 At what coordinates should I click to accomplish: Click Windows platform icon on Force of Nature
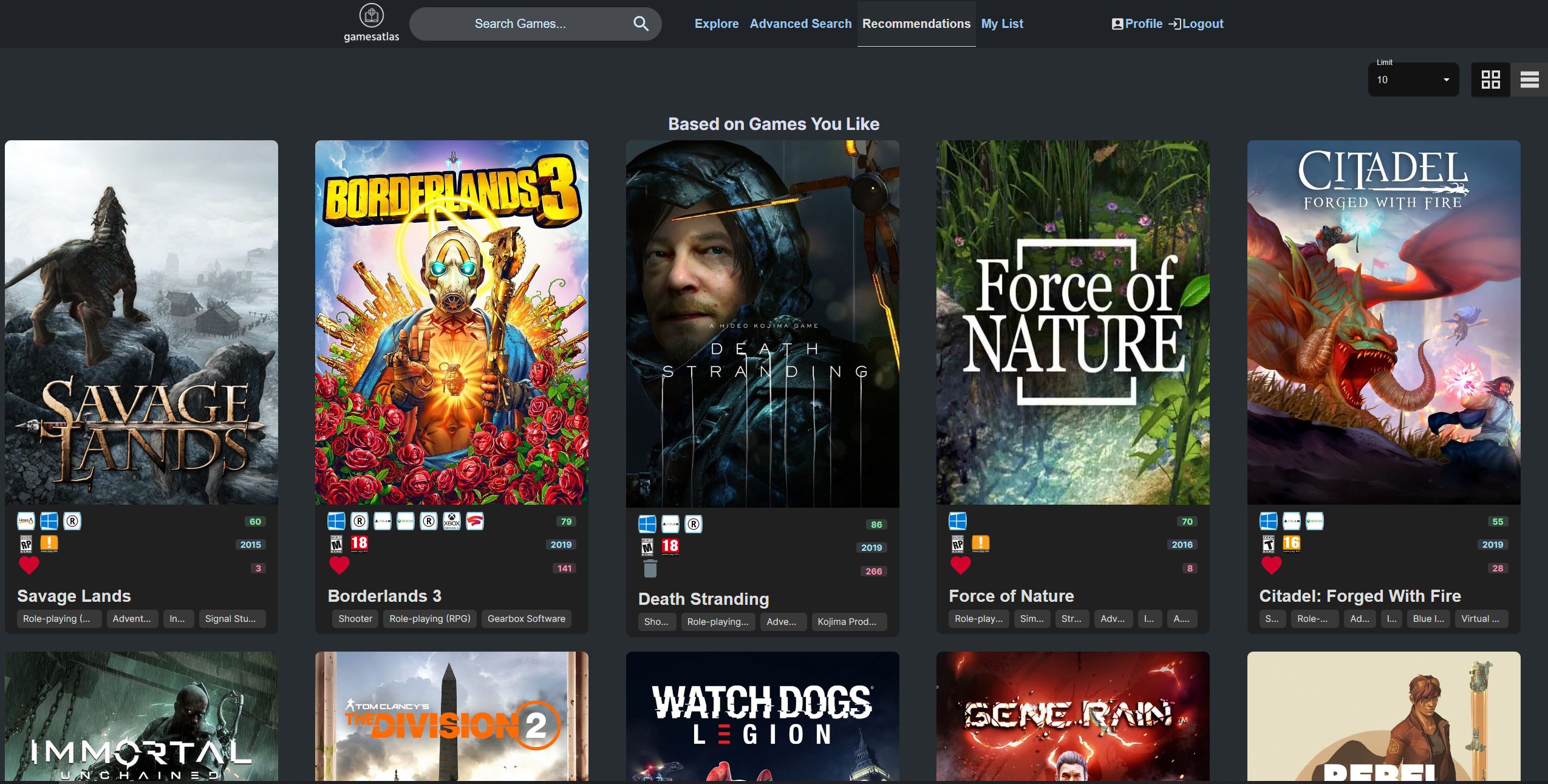[x=958, y=521]
